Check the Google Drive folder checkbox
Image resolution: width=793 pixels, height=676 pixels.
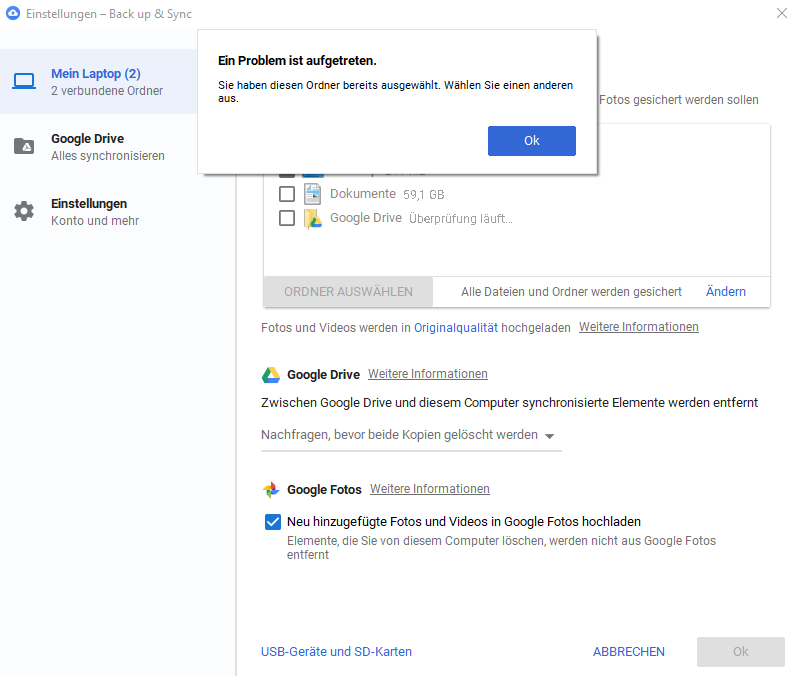coord(287,218)
